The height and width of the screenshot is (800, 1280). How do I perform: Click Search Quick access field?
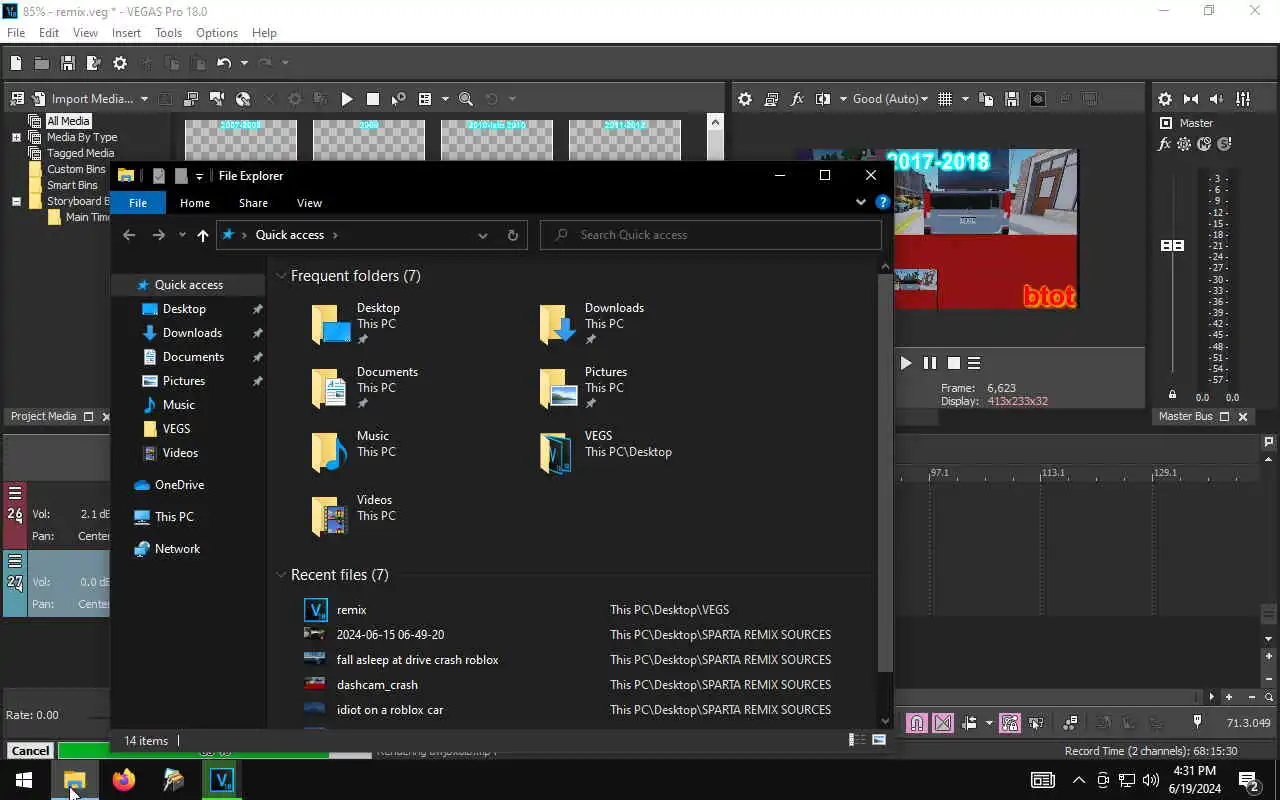tap(711, 235)
